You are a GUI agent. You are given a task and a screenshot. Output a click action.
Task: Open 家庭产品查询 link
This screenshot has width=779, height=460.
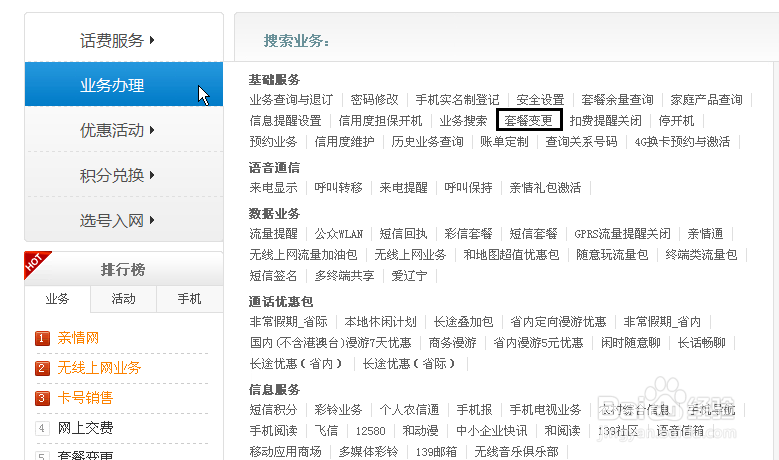pos(706,100)
